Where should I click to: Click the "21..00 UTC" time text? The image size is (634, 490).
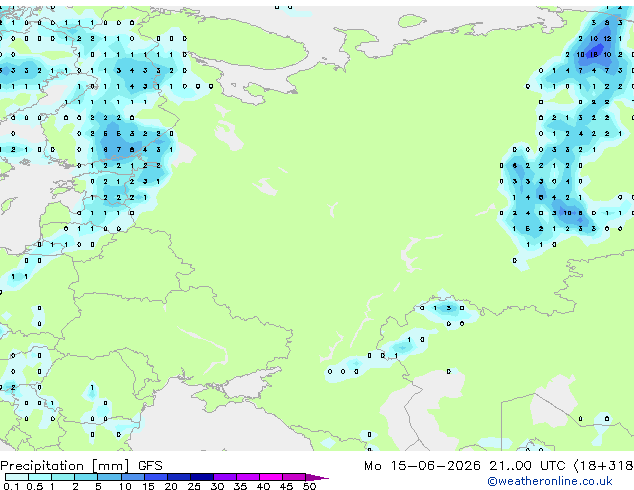(527, 466)
